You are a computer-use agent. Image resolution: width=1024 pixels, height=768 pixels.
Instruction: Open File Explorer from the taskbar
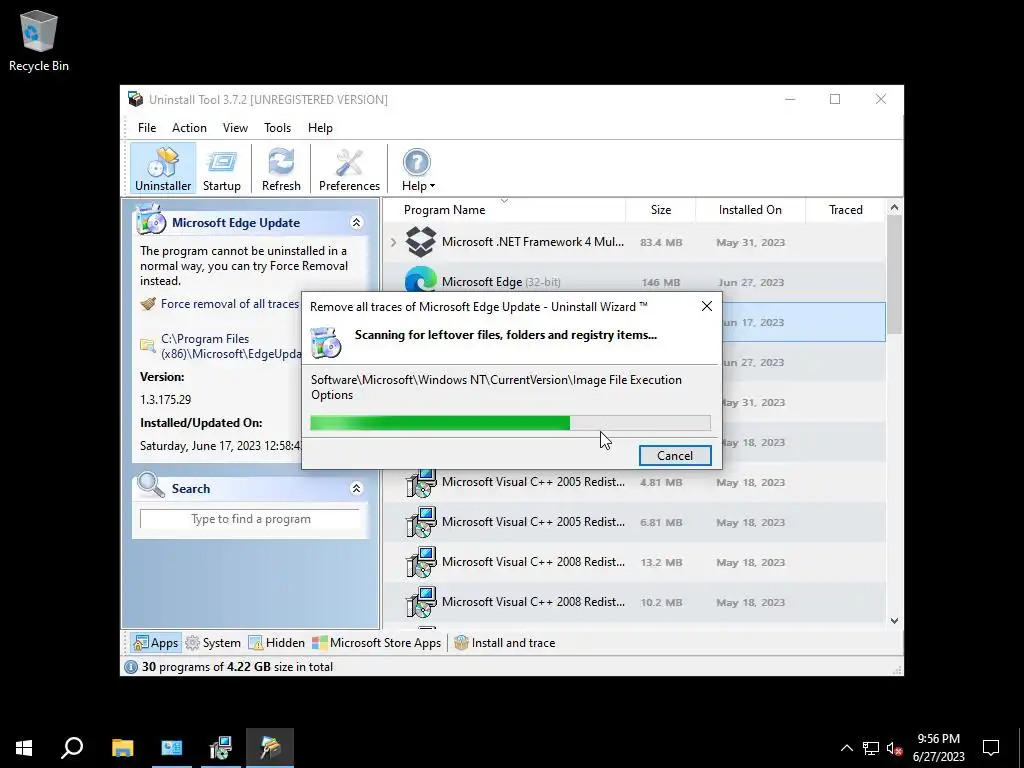[122, 748]
